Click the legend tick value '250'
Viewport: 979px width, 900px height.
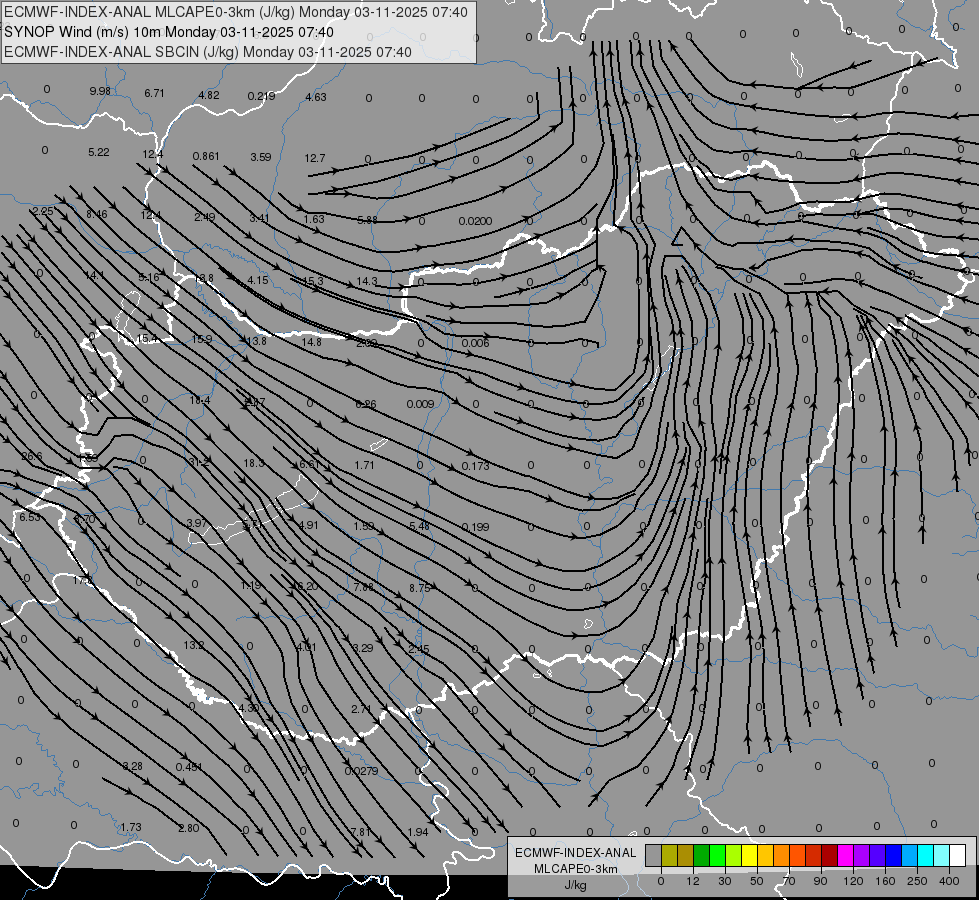tap(917, 881)
